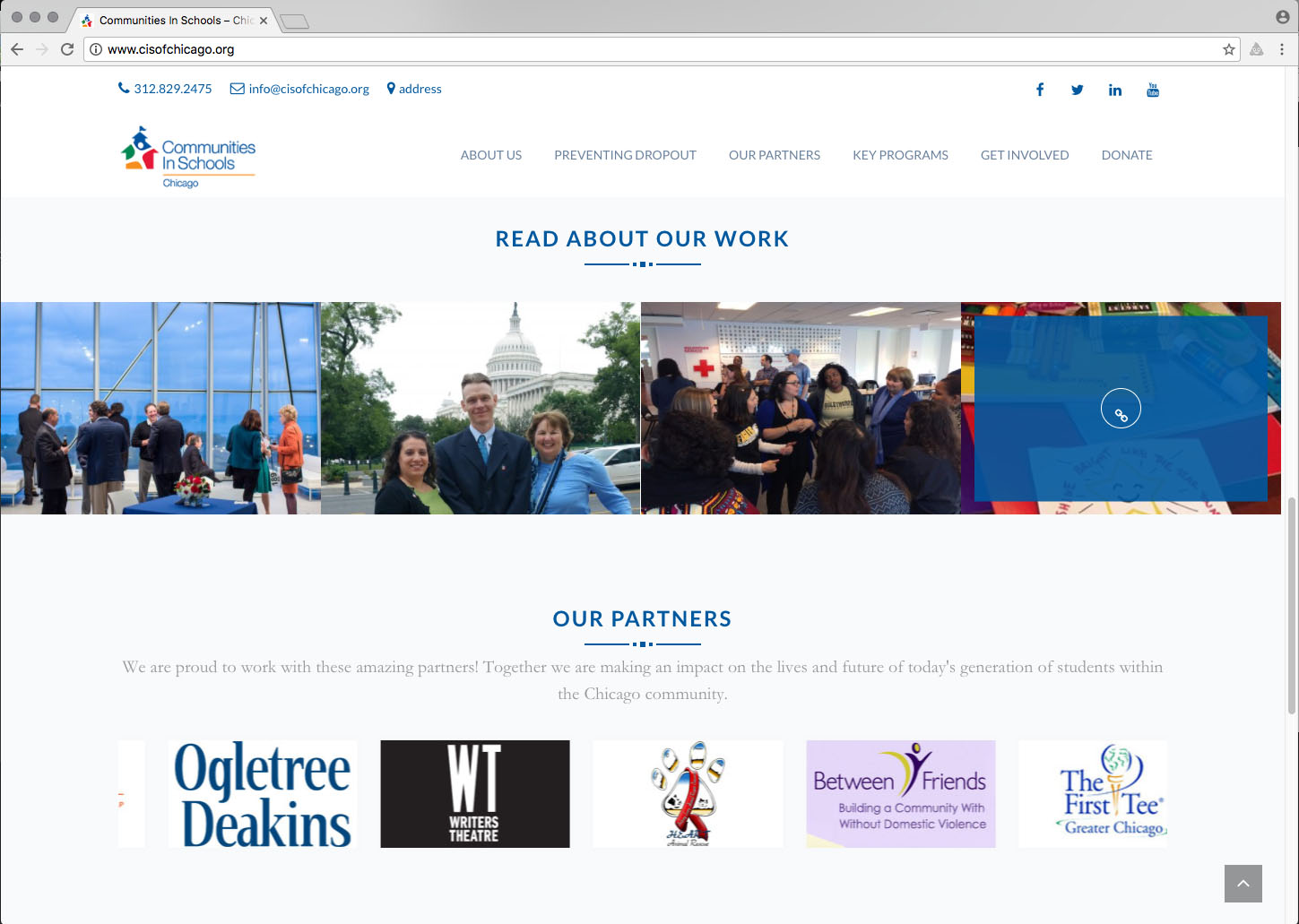The width and height of the screenshot is (1299, 924).
Task: Open the Preventing Dropout menu
Action: pos(625,155)
